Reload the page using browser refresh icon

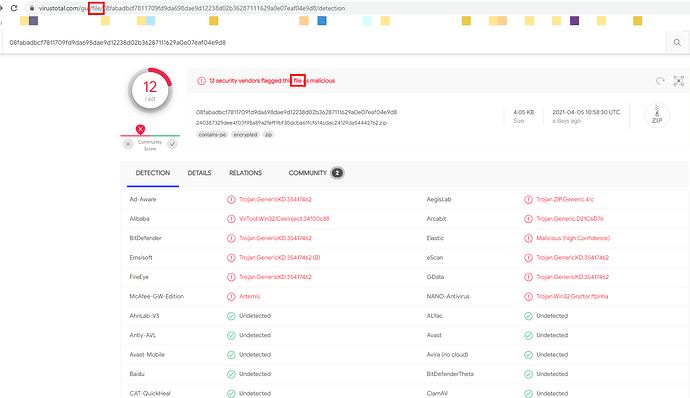(x=14, y=8)
